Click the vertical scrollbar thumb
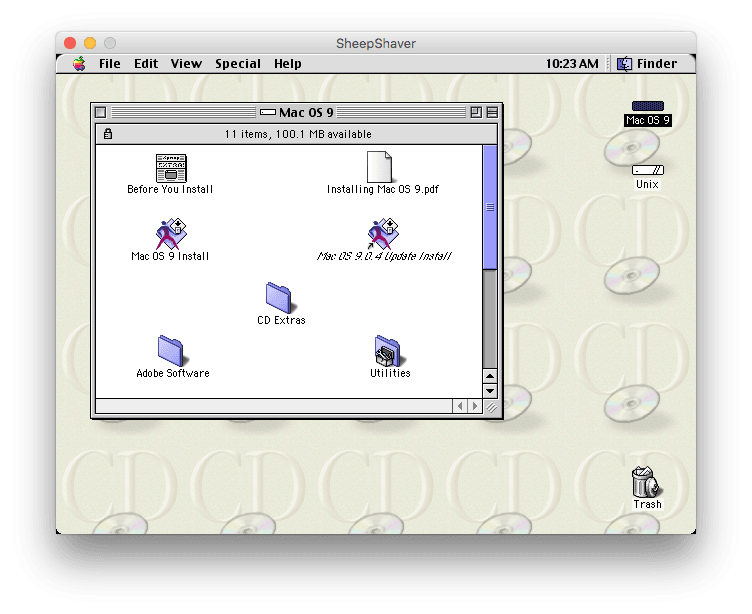The height and width of the screenshot is (614, 752). pos(490,207)
